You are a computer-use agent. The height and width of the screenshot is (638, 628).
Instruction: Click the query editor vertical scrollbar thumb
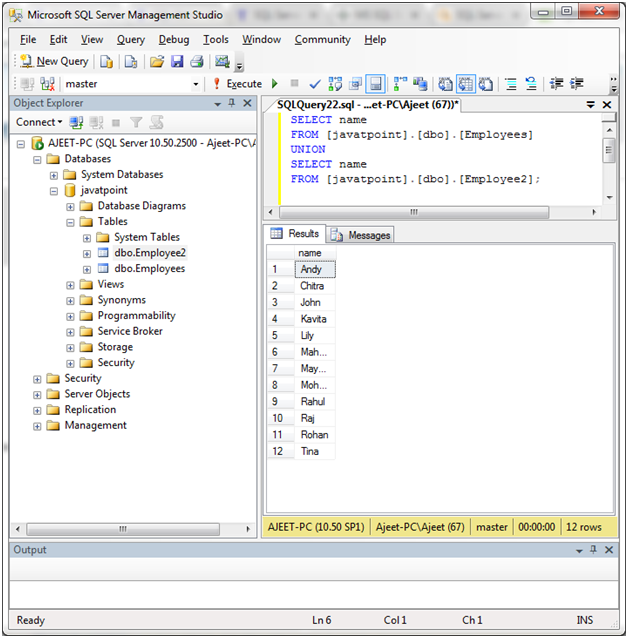[x=609, y=151]
